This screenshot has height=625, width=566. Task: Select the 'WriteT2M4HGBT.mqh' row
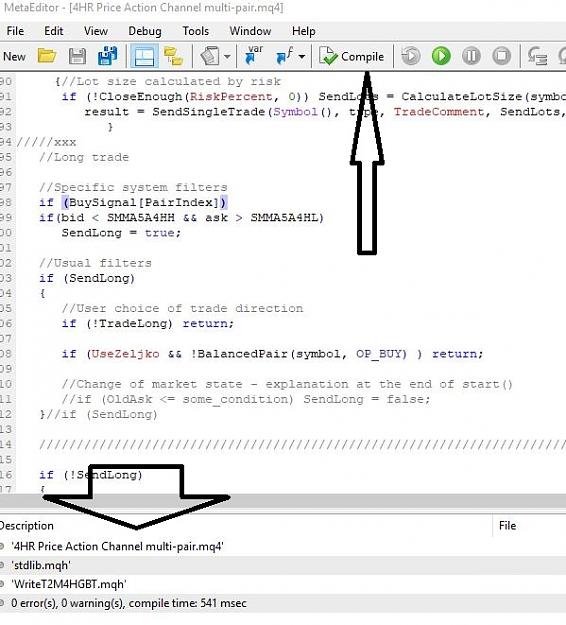283,584
